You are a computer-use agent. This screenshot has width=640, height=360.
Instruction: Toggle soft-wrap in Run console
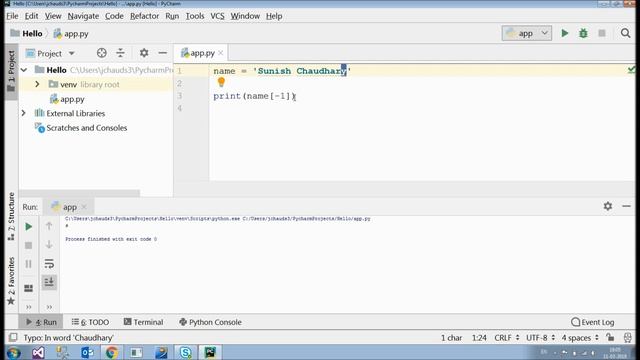pyautogui.click(x=49, y=264)
